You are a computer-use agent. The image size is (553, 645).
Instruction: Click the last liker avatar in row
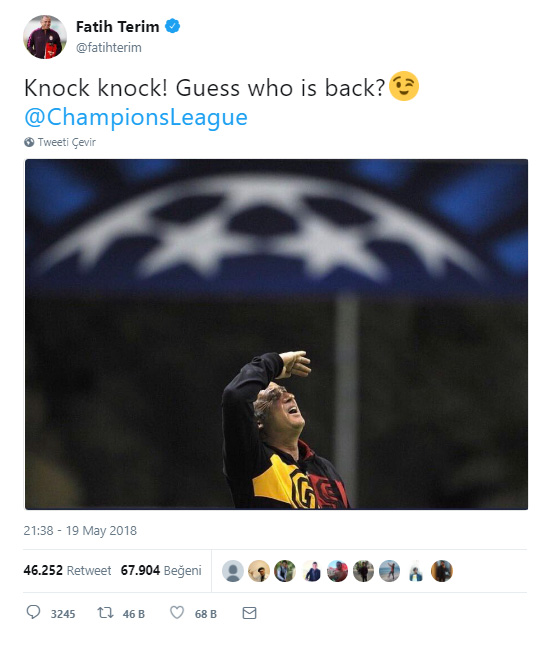(441, 571)
